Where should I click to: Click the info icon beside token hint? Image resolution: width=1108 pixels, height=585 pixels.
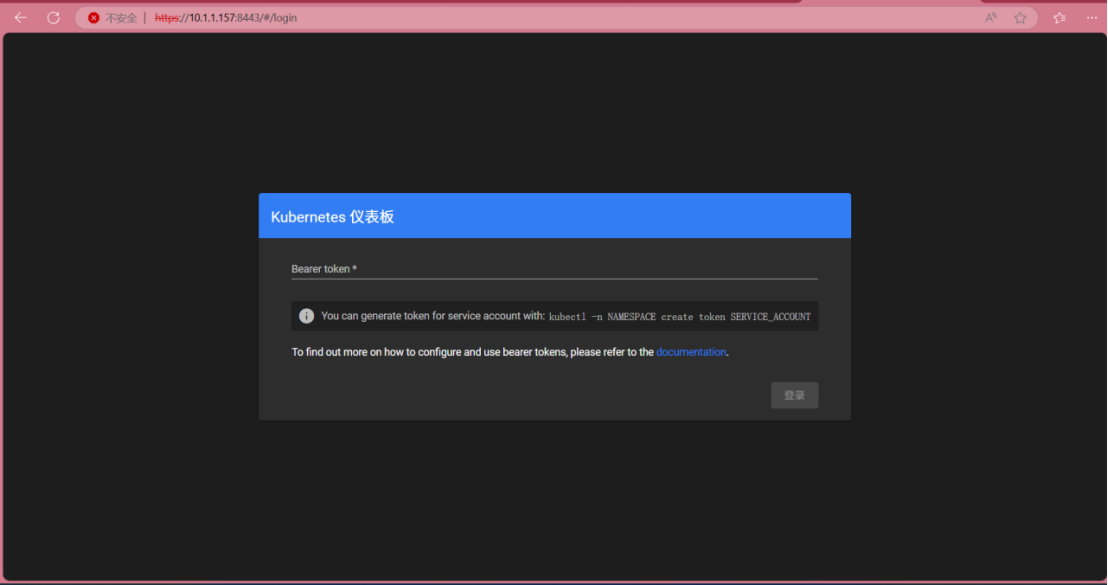coord(306,316)
